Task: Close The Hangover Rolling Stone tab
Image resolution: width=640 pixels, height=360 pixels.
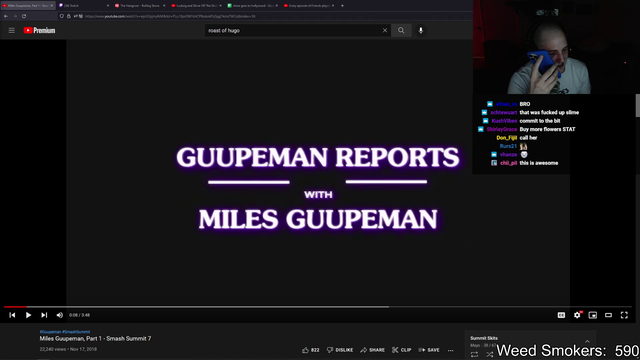Action: click(x=164, y=6)
